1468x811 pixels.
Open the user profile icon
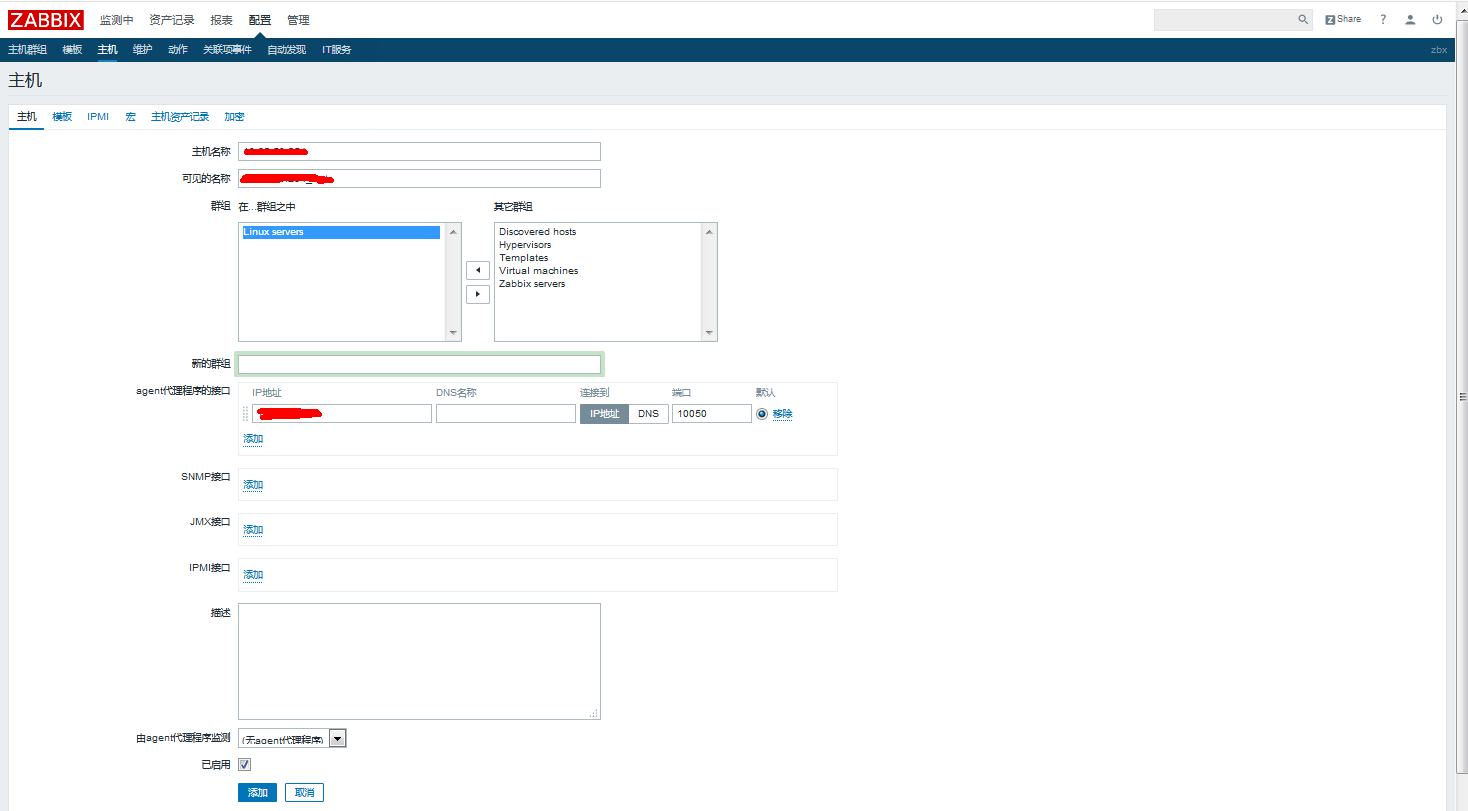(x=1410, y=19)
